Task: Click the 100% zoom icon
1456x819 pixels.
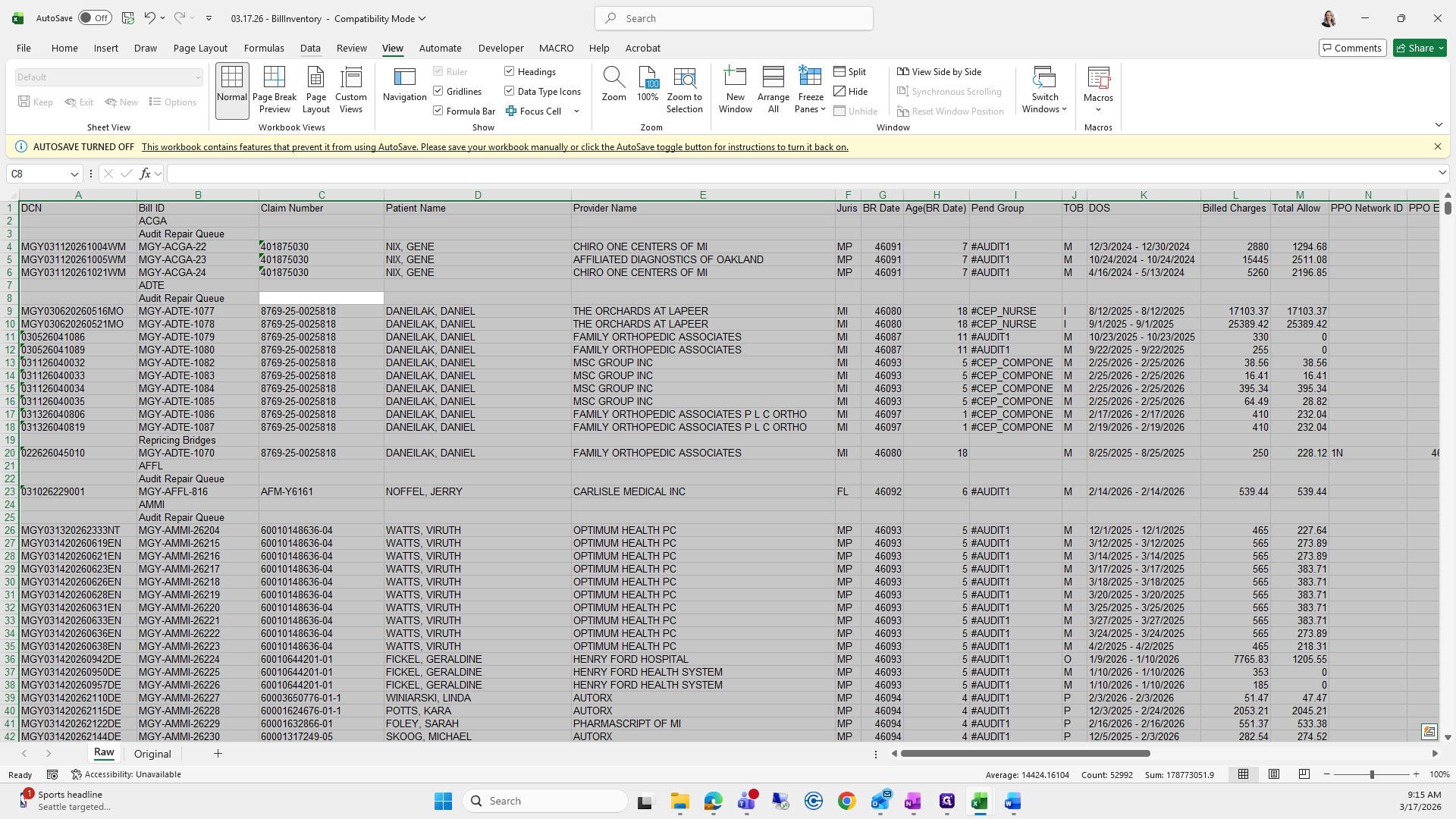Action: [648, 85]
